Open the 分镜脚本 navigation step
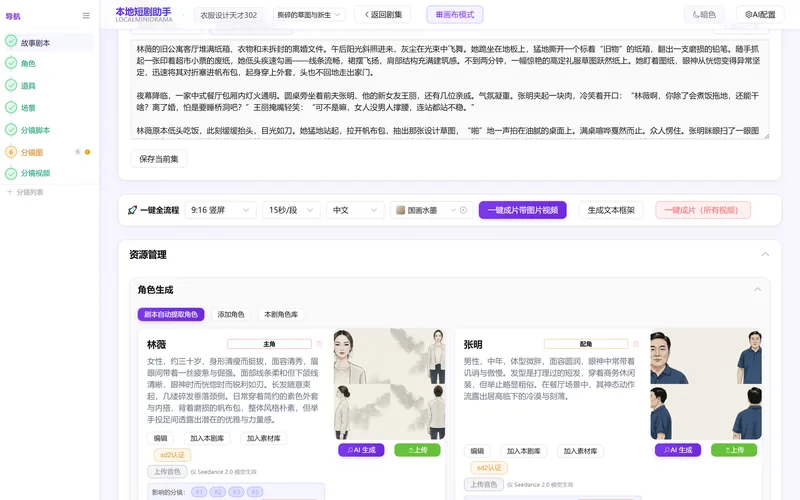This screenshot has height=500, width=800. pyautogui.click(x=35, y=130)
